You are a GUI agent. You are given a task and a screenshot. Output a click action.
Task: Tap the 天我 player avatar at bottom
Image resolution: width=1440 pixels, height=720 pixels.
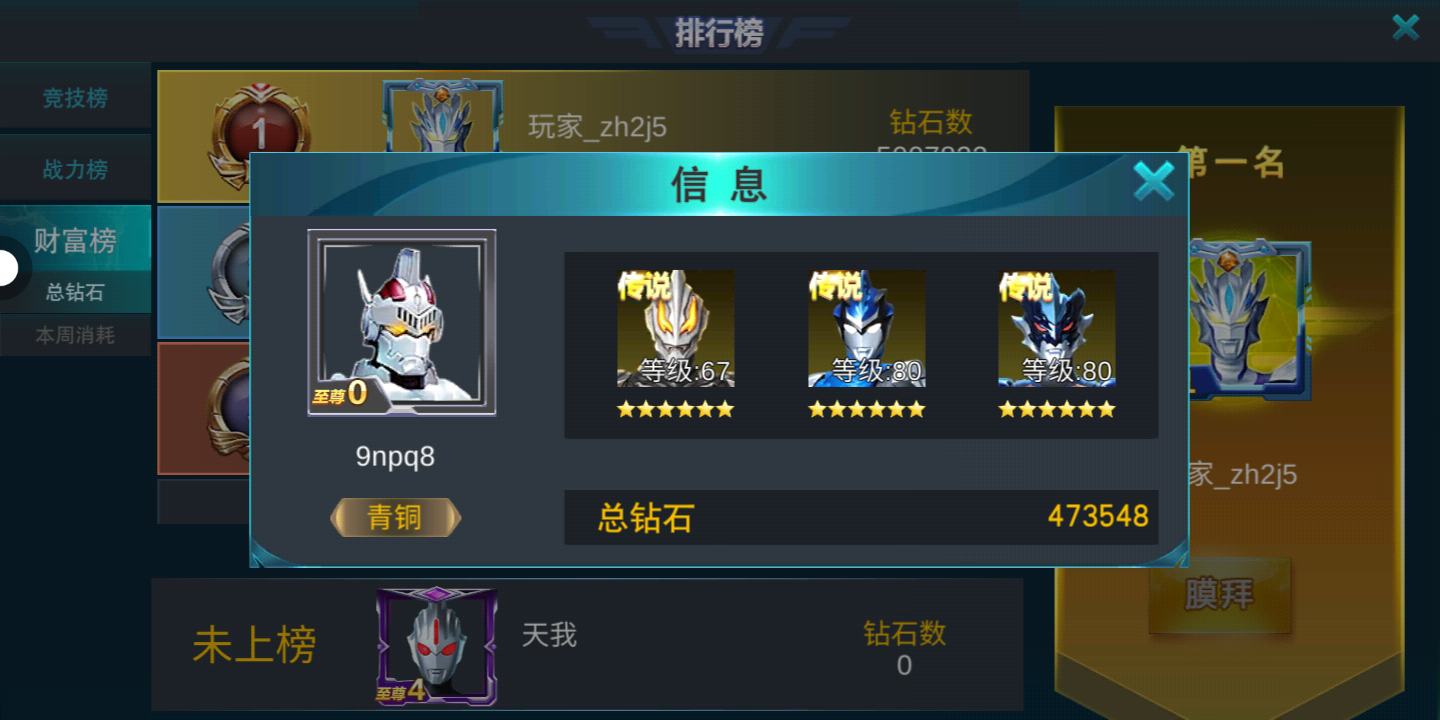coord(437,646)
